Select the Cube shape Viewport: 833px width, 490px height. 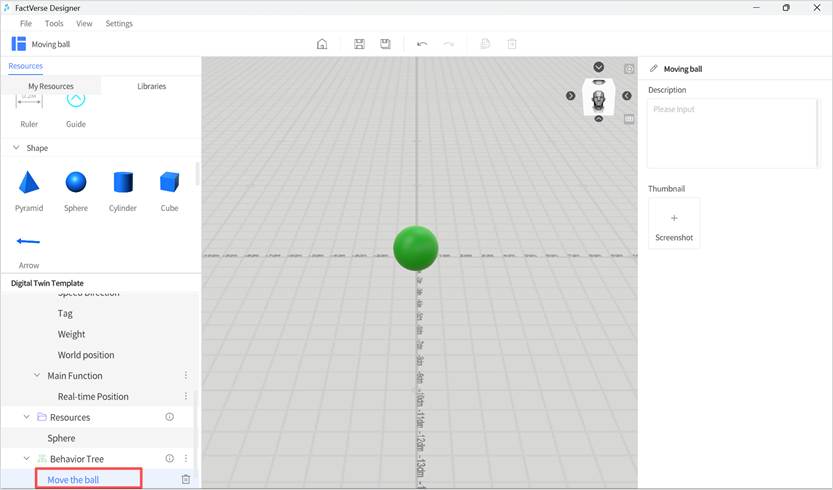click(x=169, y=191)
